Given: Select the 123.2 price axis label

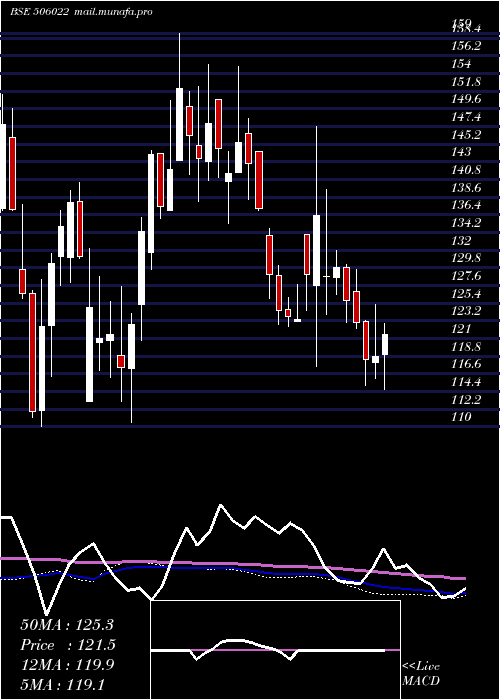Looking at the screenshot, I should [465, 311].
